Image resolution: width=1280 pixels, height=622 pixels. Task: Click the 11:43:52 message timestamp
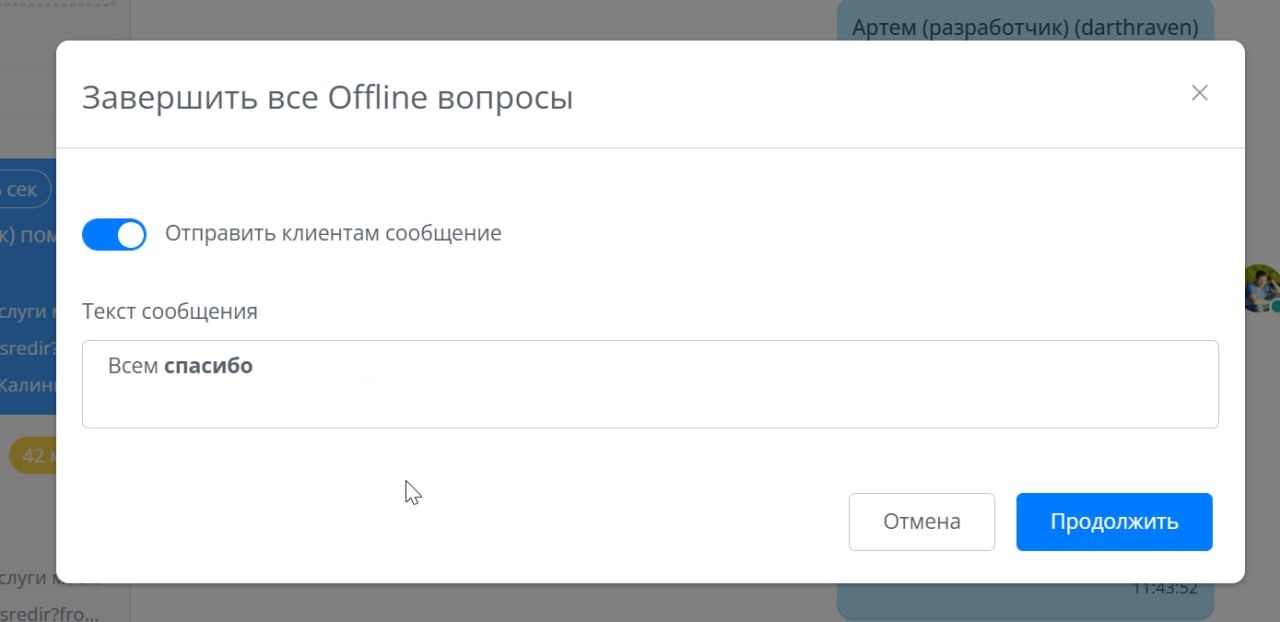[1164, 589]
